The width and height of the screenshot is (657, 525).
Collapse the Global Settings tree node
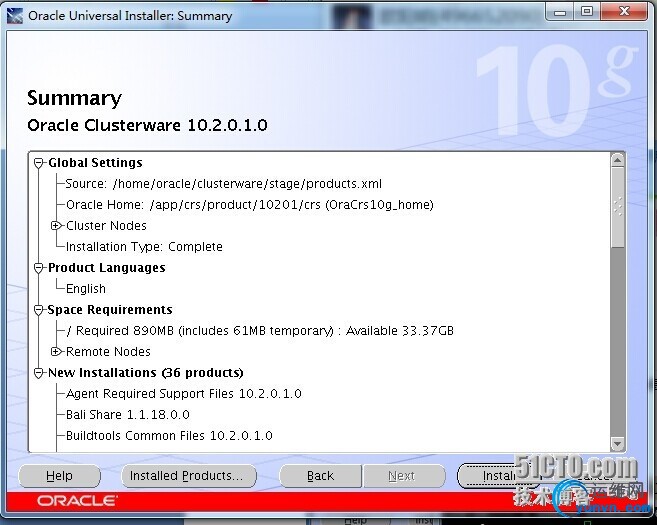point(39,163)
